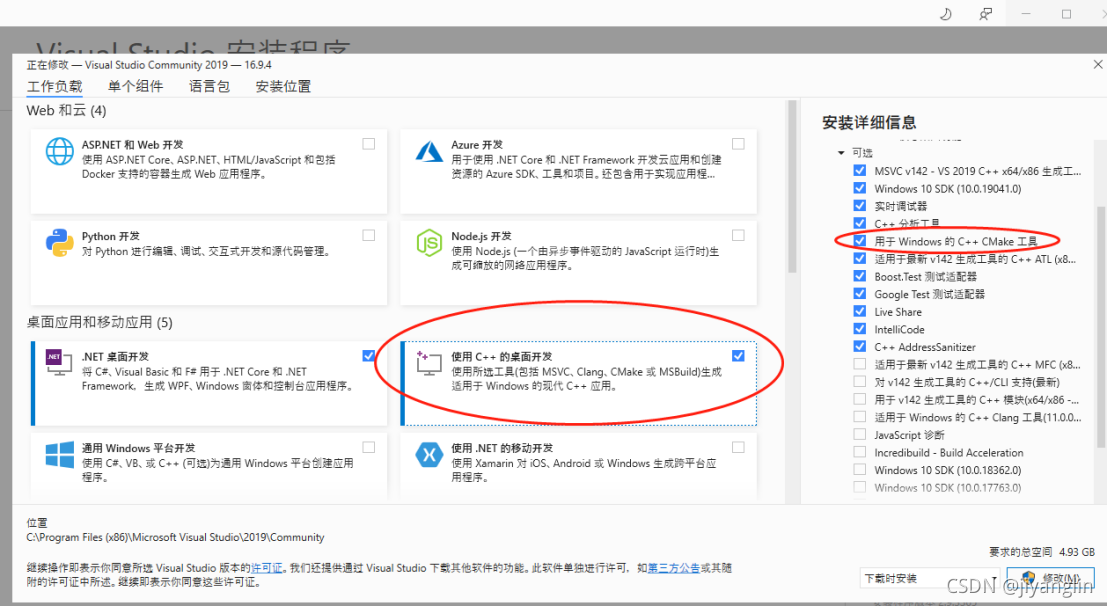The image size is (1108, 607).
Task: Click the workloads list vertical scrollbar
Action: 792,187
